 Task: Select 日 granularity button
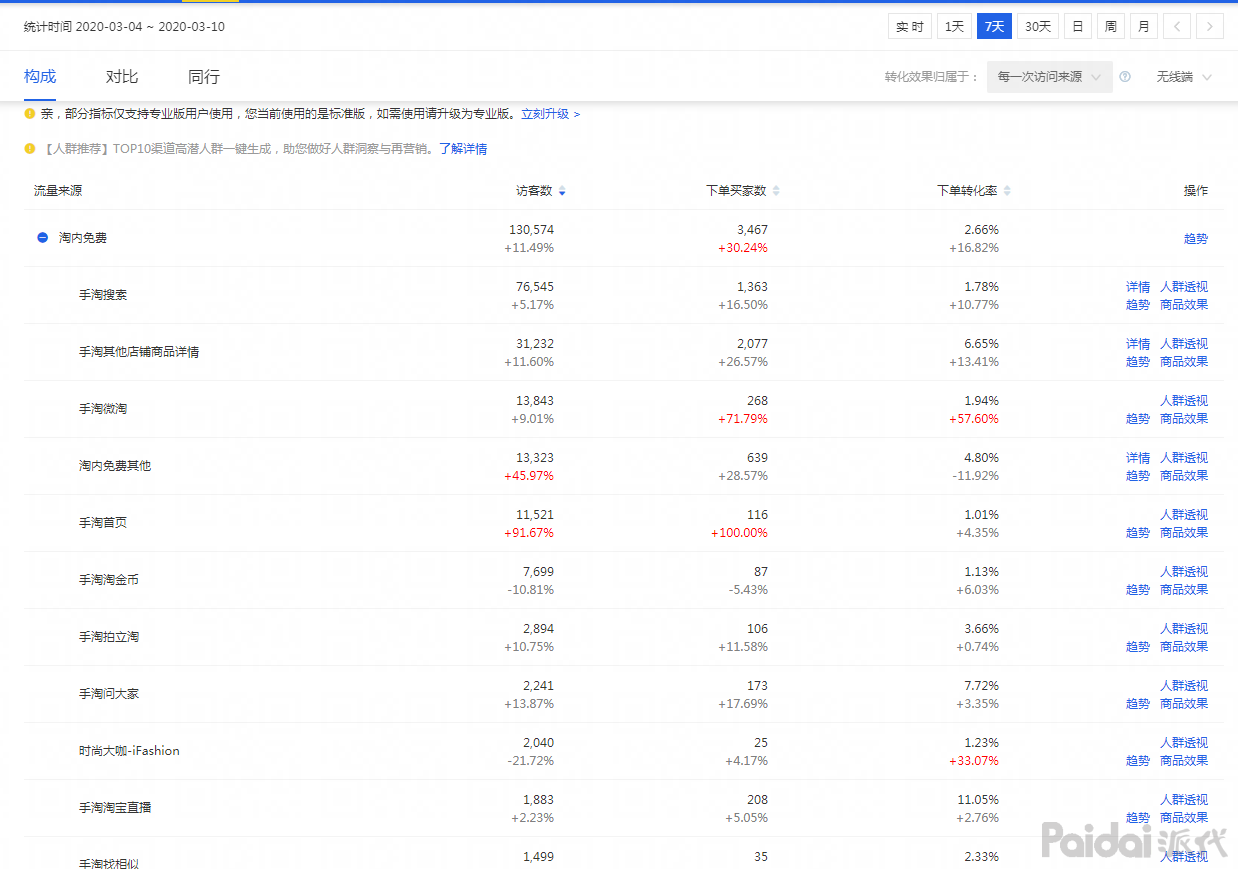[1077, 27]
